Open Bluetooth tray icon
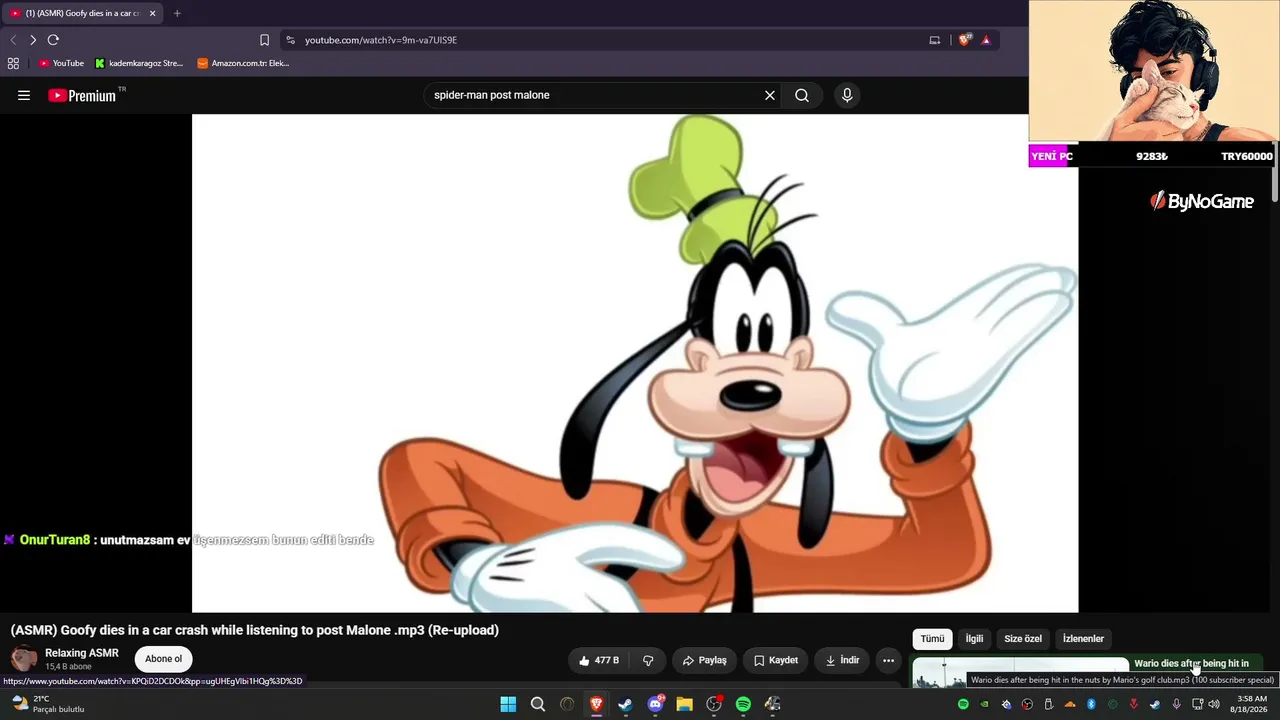 1091,704
